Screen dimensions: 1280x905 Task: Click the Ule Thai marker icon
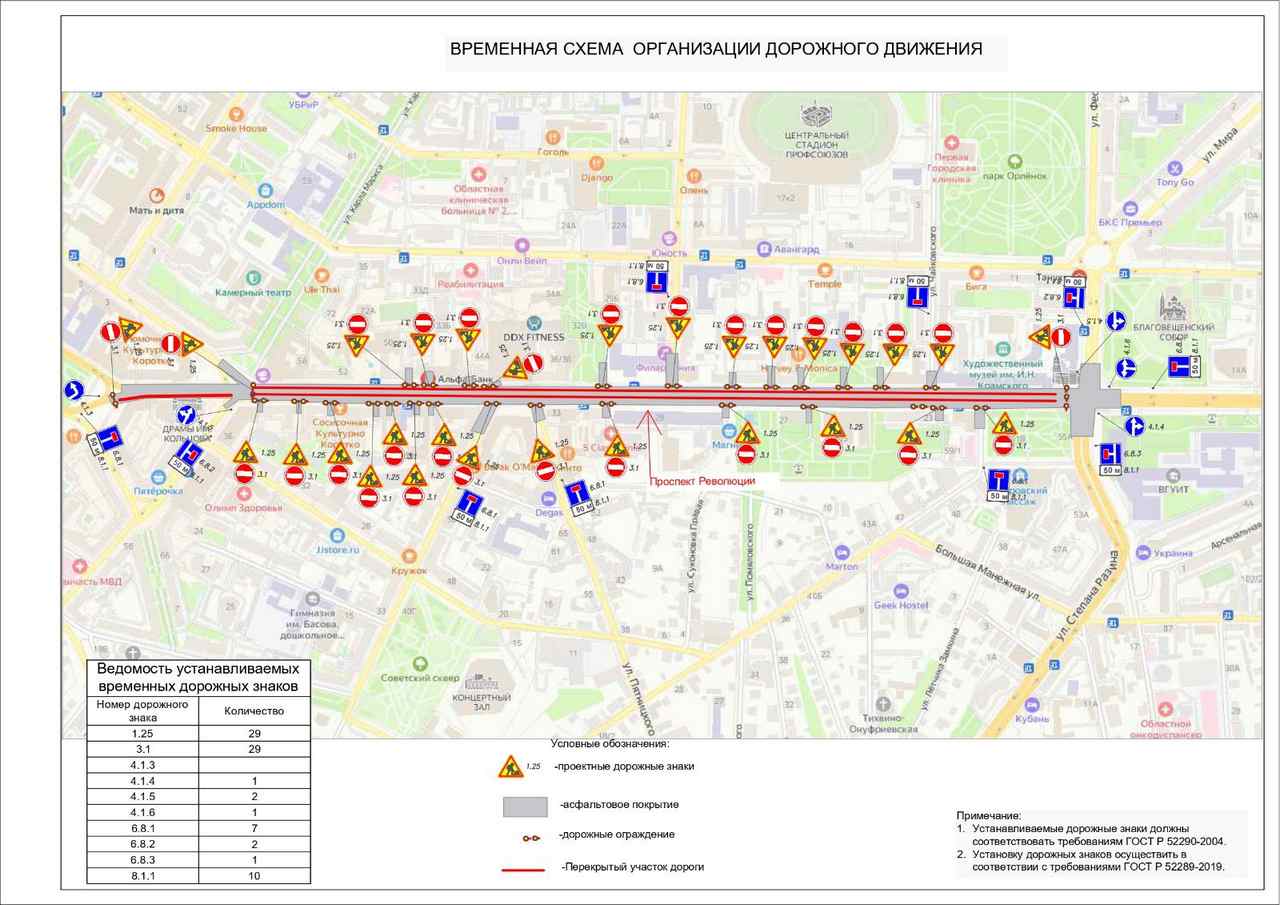[x=322, y=275]
